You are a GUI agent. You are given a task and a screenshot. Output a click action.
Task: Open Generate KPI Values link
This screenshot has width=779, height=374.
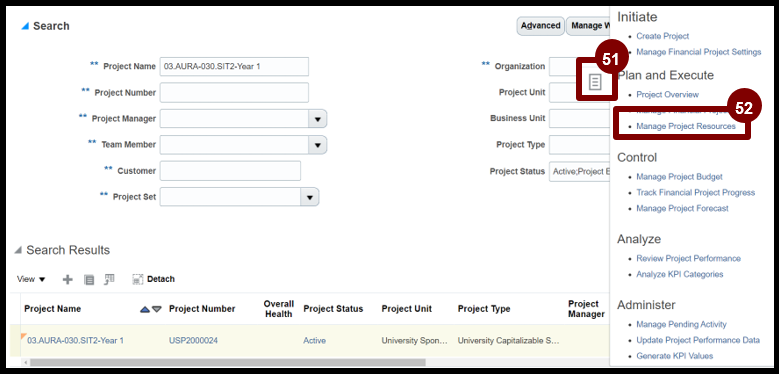(675, 356)
